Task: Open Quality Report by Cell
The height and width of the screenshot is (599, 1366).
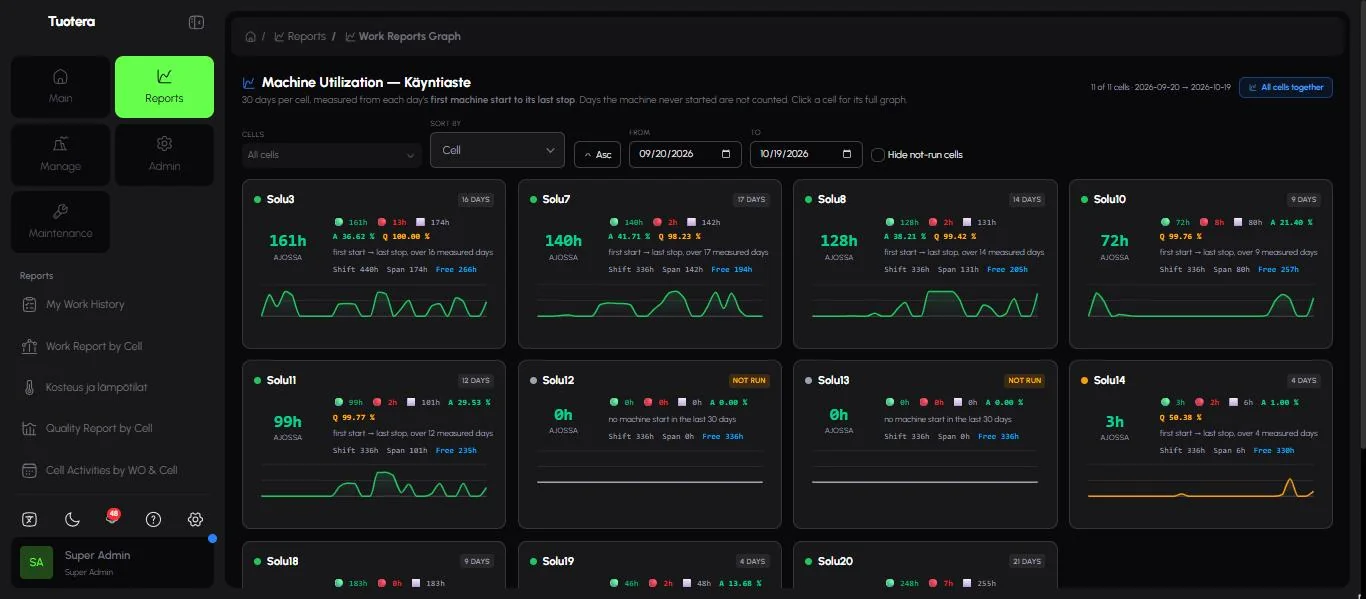Action: pyautogui.click(x=99, y=428)
